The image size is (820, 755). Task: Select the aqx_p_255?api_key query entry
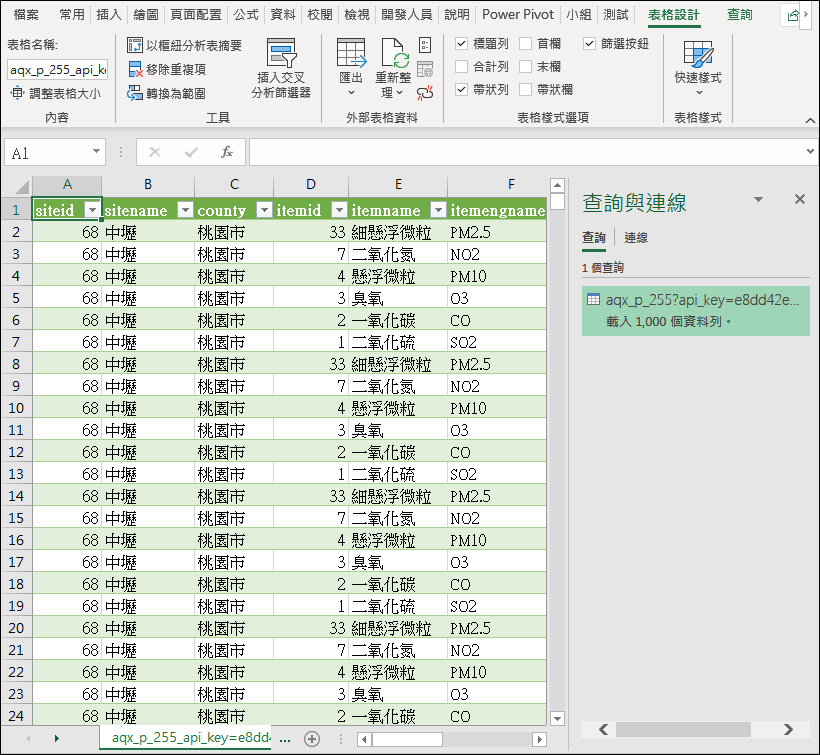click(x=696, y=311)
